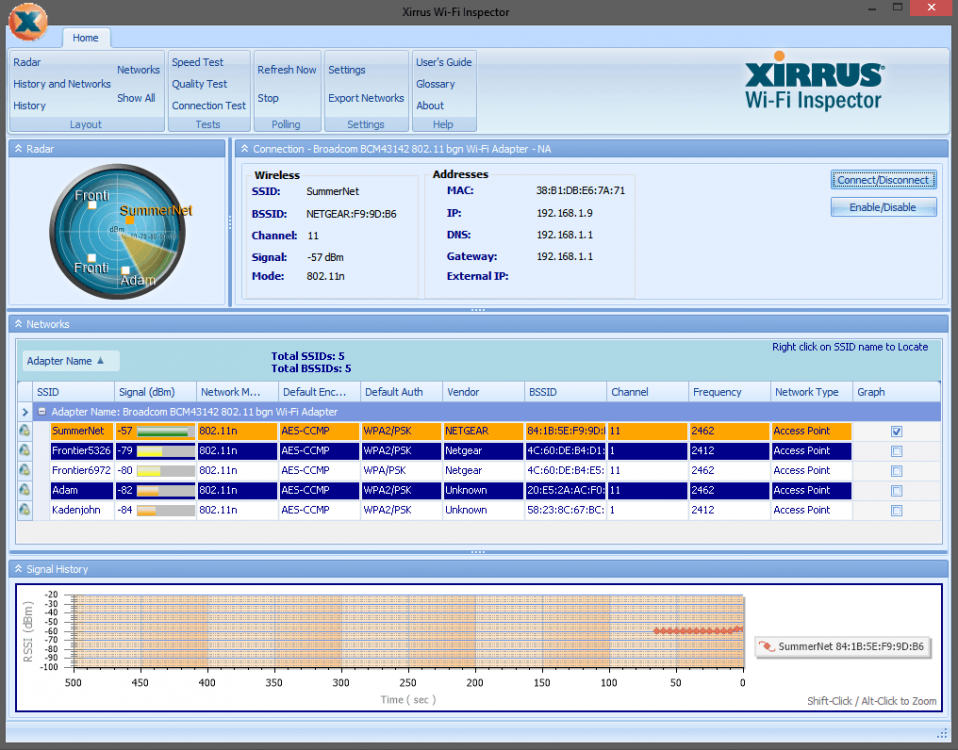Click the resize grip in the status bar
Screen dimensions: 958x750
click(942, 733)
